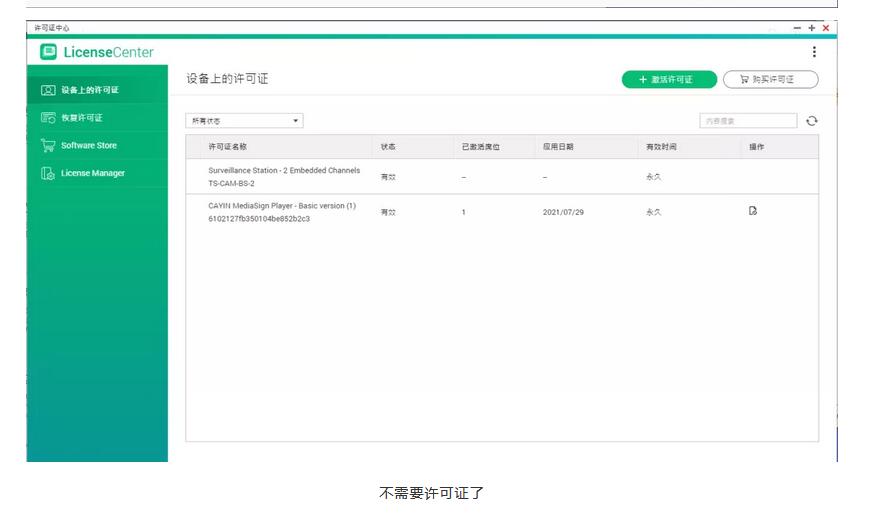The height and width of the screenshot is (524, 869).
Task: Click 有效 status in CAYIN MediaSign row
Action: click(388, 212)
